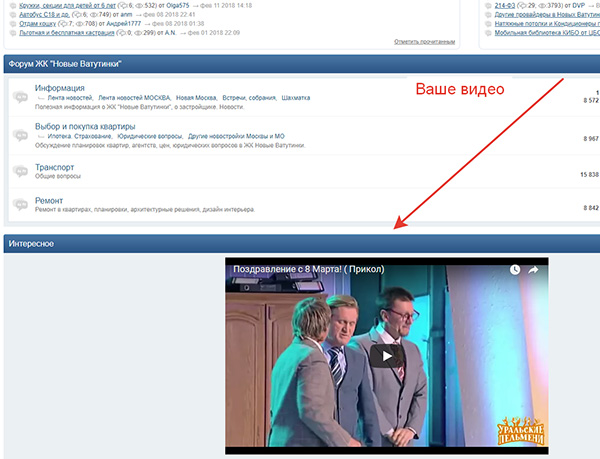Open user profile Андрей1777
This screenshot has width=600, height=459.
(124, 24)
